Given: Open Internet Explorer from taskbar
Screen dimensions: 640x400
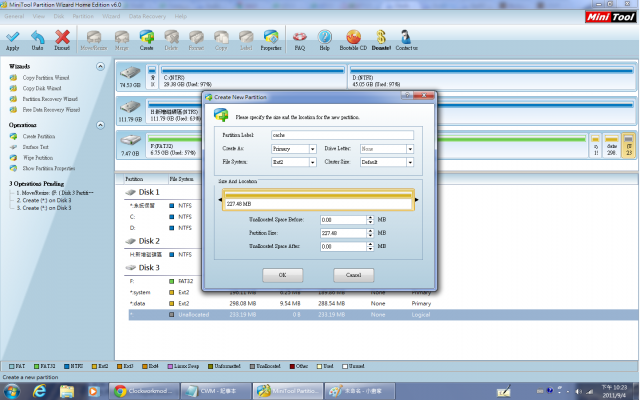Looking at the screenshot, I should click(39, 391).
